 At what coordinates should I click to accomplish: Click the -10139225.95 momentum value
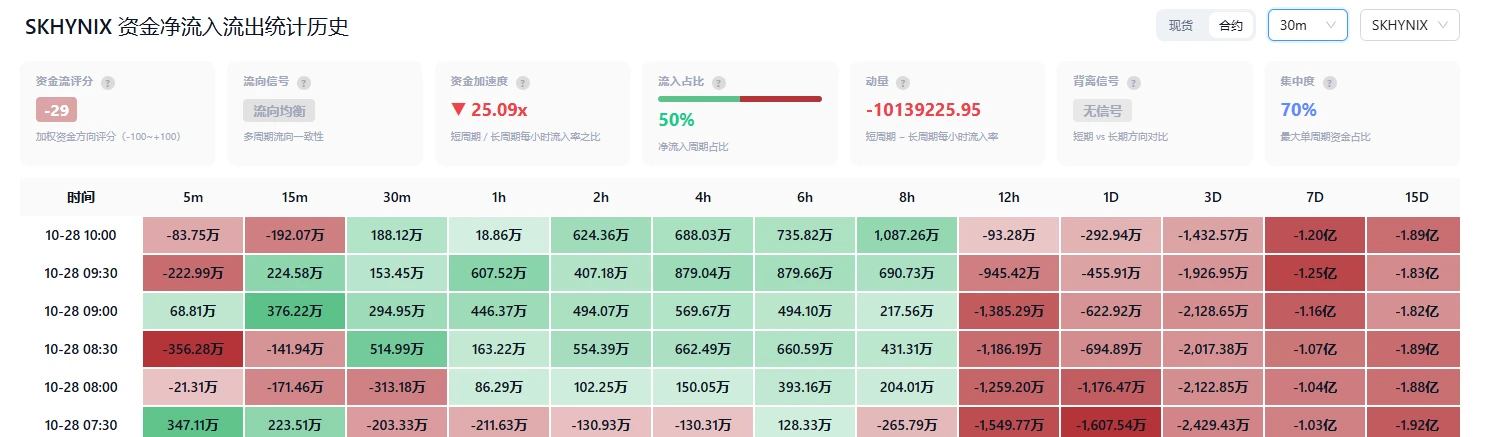point(923,109)
